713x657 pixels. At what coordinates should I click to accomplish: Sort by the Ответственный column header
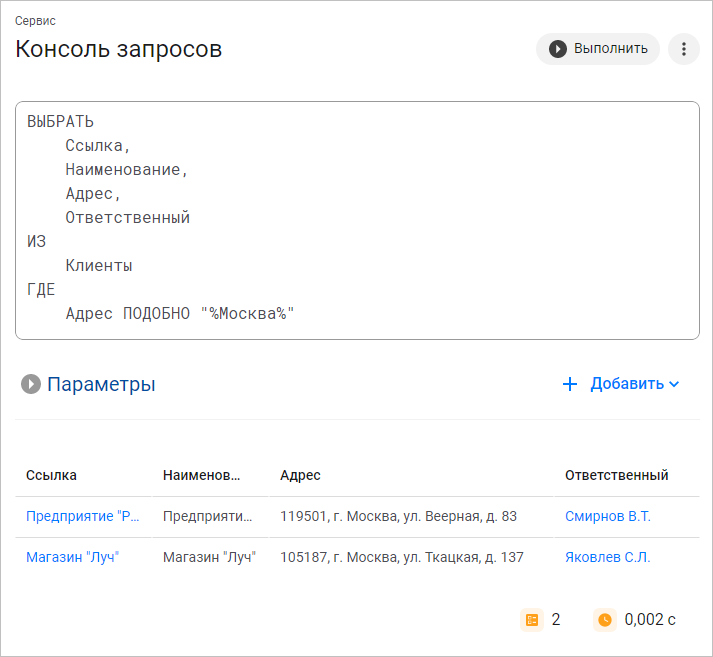pyautogui.click(x=616, y=475)
